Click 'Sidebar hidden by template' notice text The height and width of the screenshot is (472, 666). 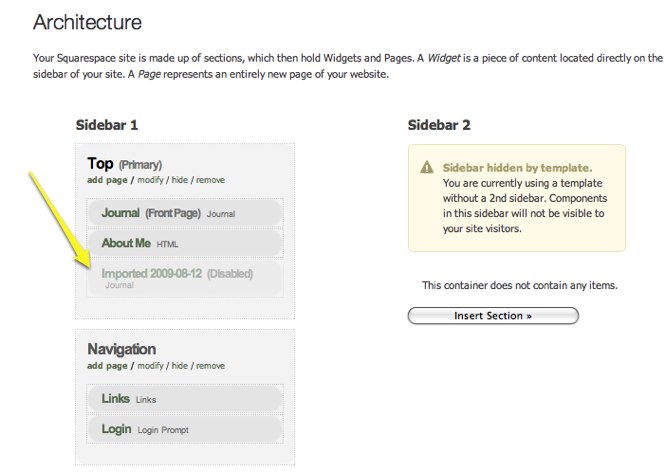[x=517, y=168]
